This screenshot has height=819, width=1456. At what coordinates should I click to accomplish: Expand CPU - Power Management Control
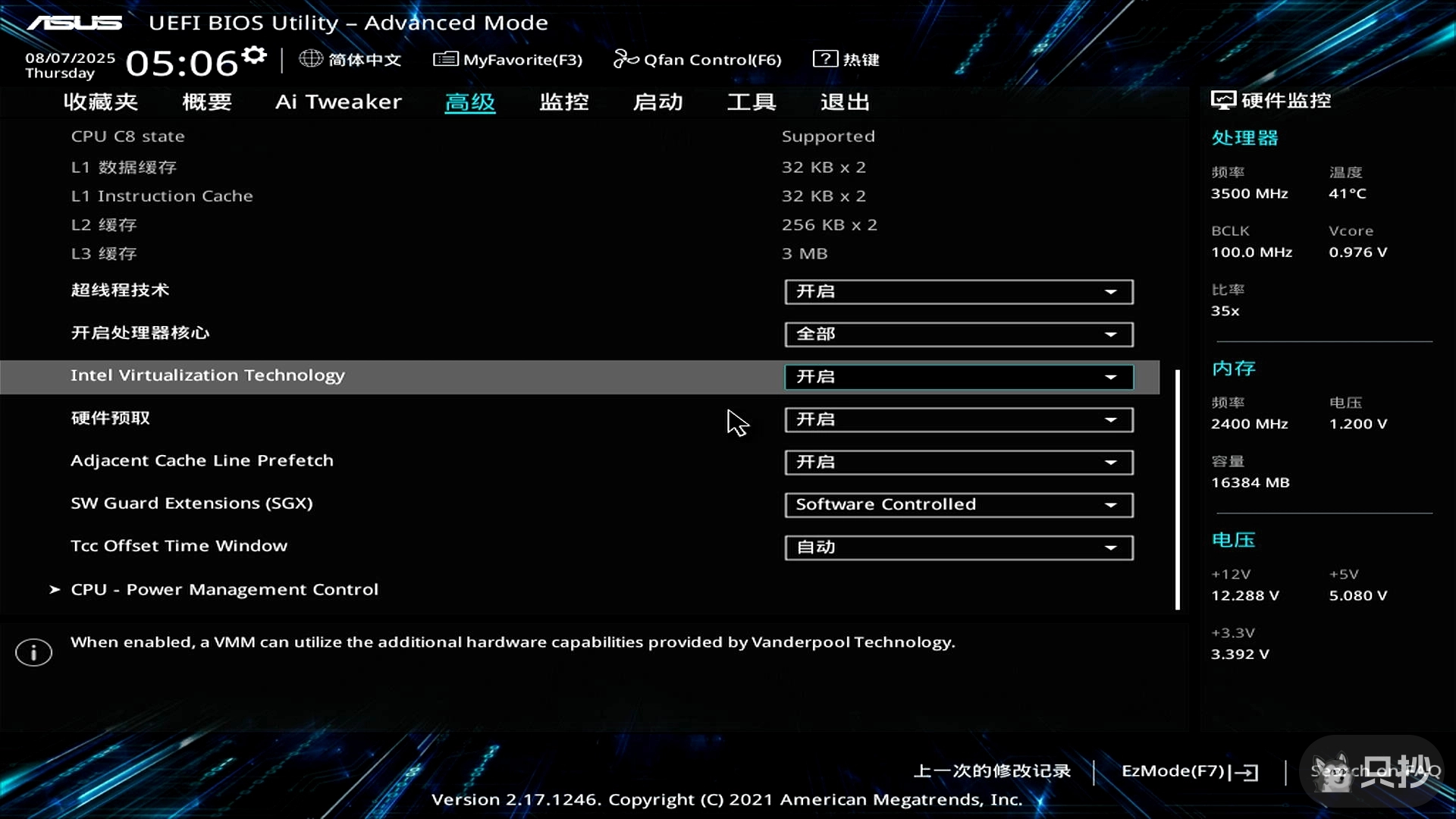point(223,589)
